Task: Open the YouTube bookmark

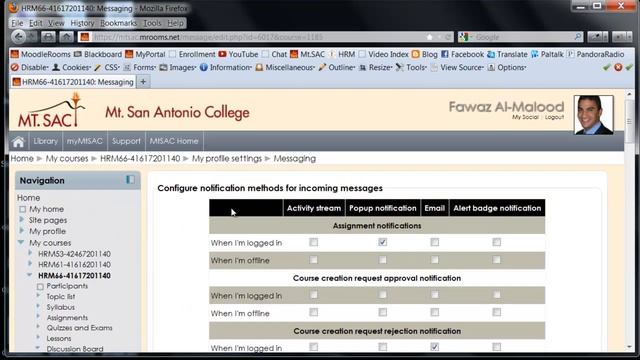Action: (x=238, y=54)
